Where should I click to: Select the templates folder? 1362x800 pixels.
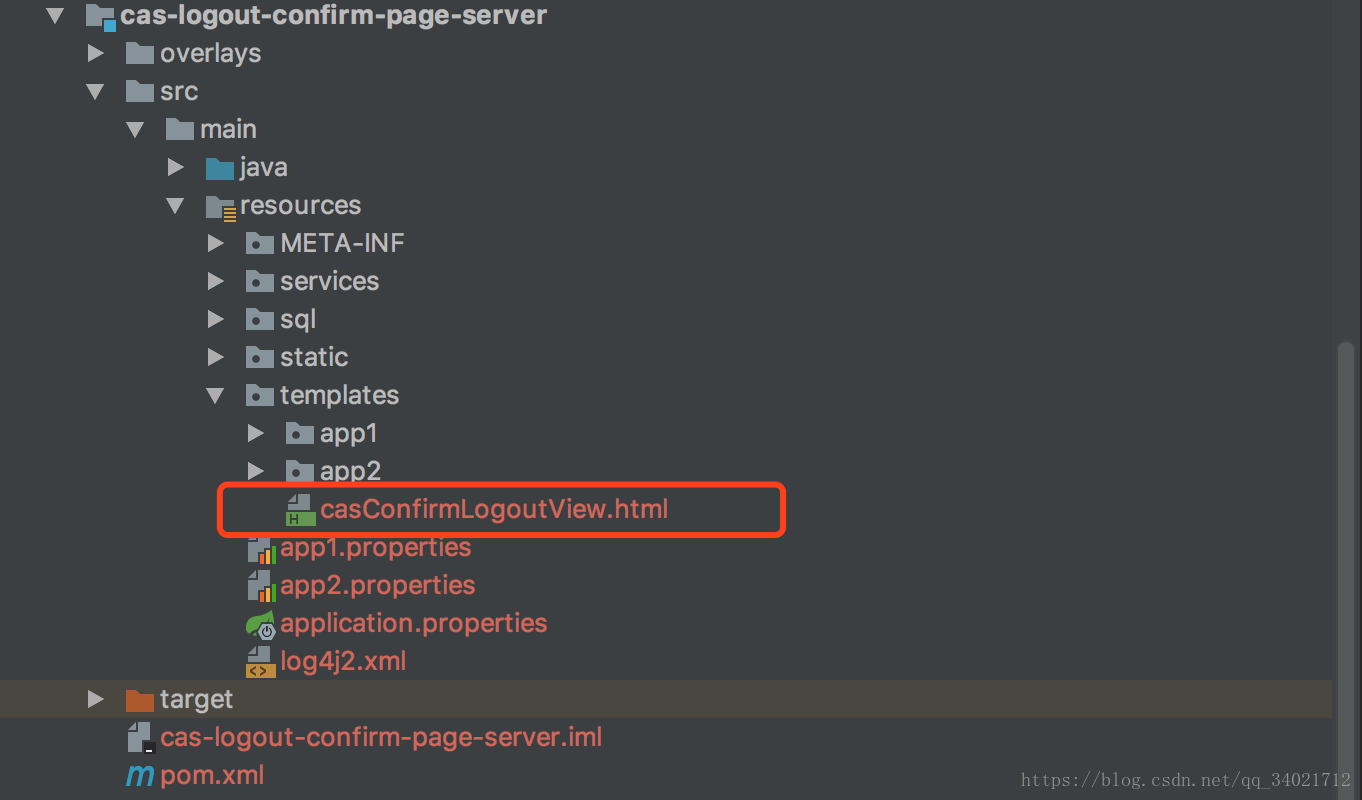point(339,395)
